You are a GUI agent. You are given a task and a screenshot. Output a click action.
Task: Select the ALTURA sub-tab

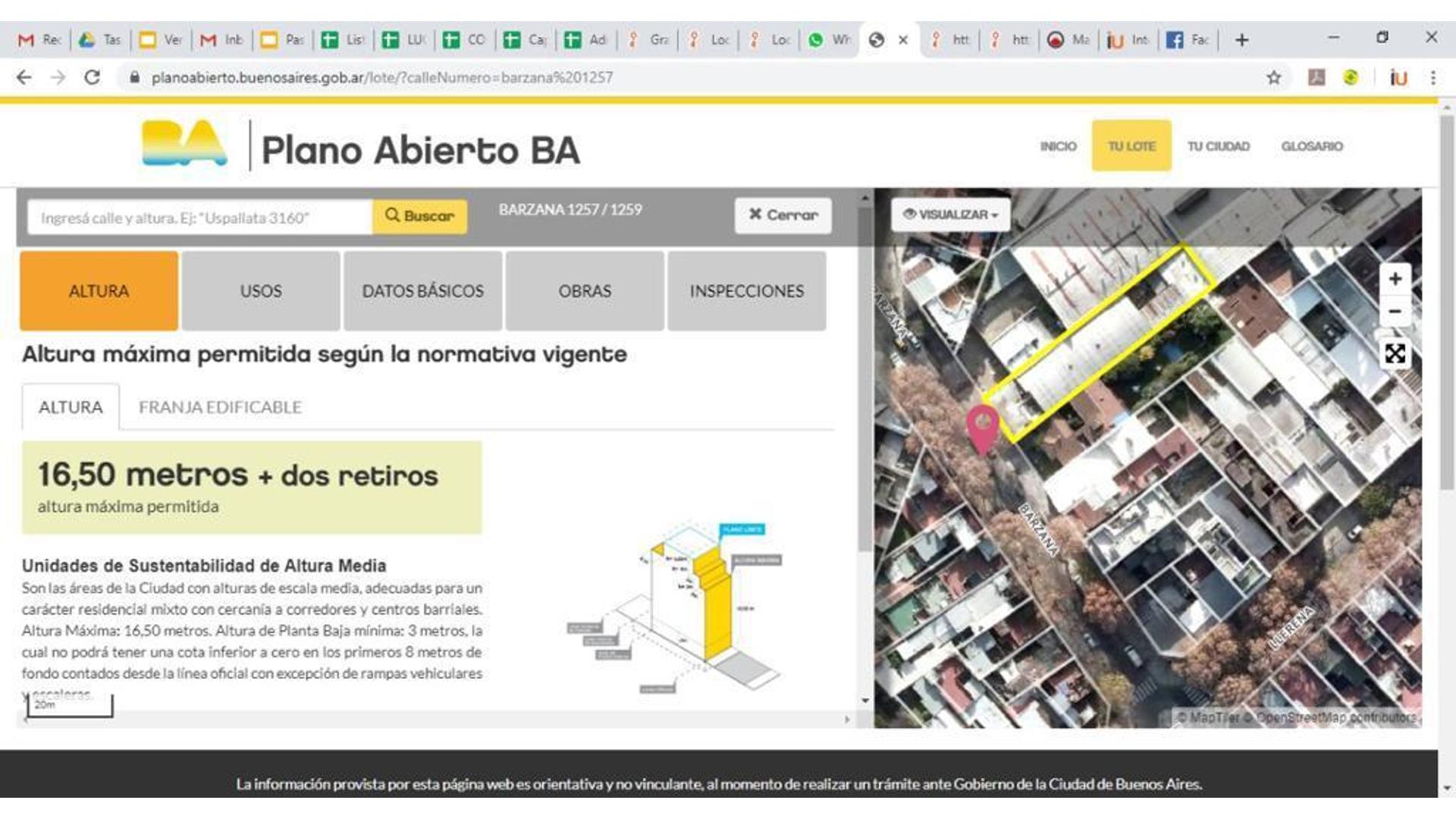[x=71, y=407]
